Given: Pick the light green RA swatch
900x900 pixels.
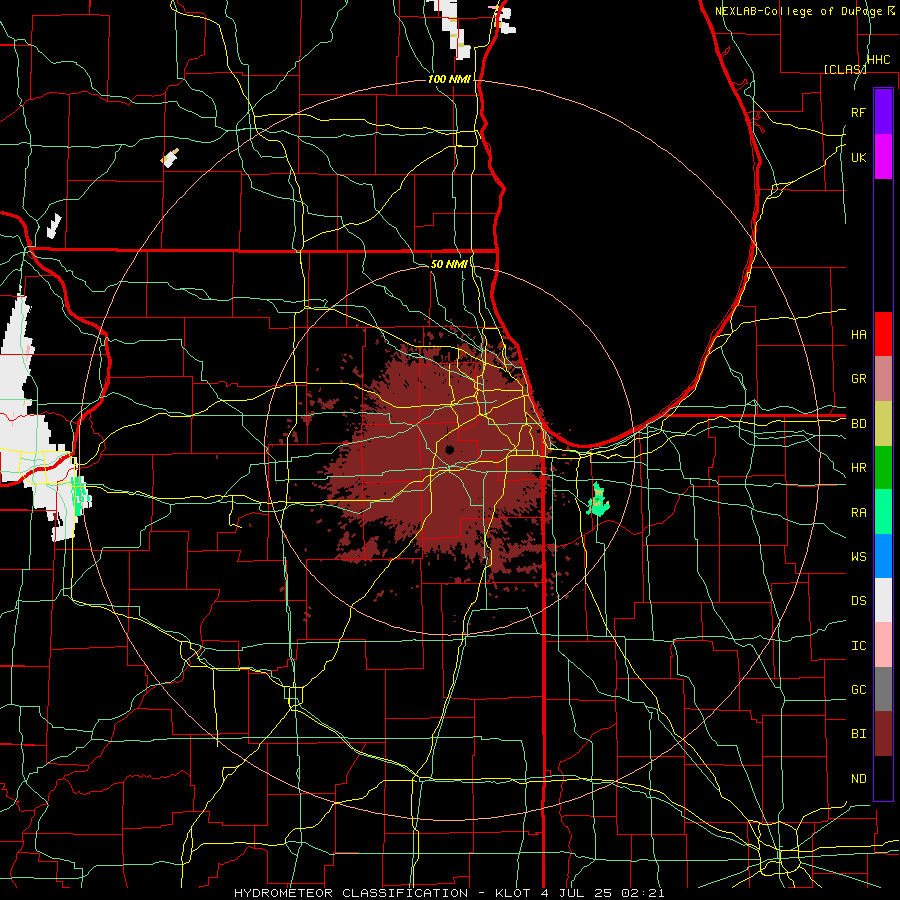Looking at the screenshot, I should point(883,512).
